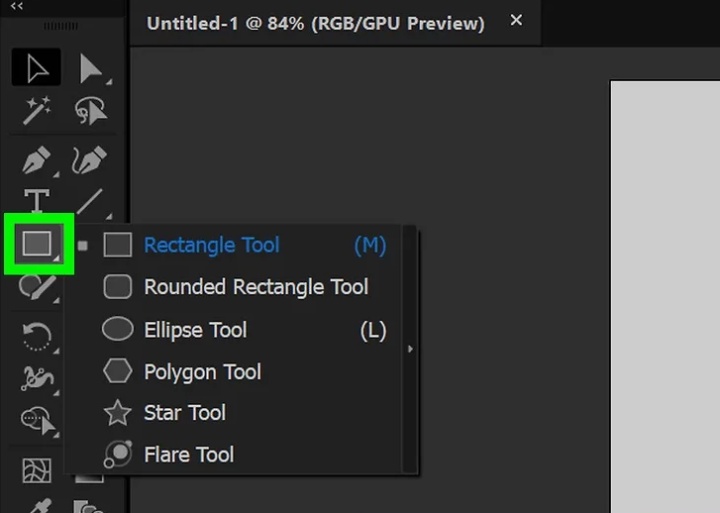Close the Untitled-1 document tab
720x513 pixels.
[x=516, y=20]
